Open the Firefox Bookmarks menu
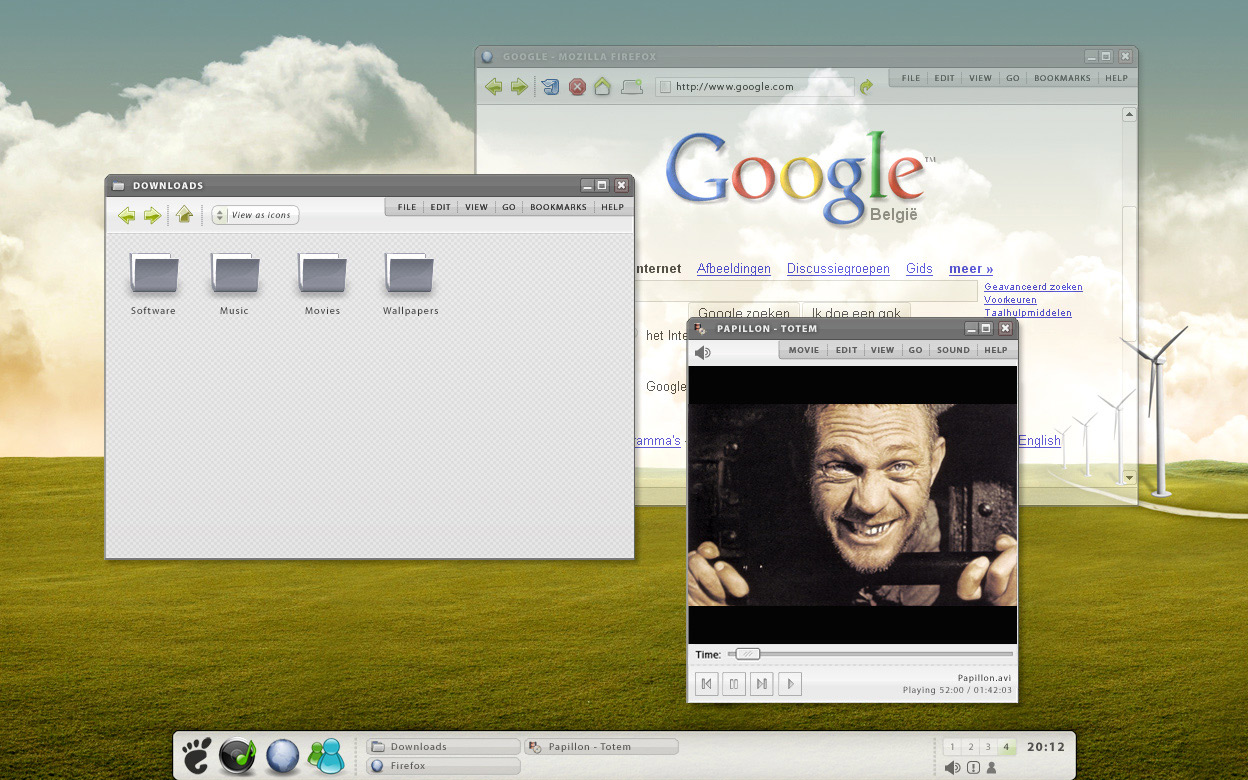1248x780 pixels. tap(1062, 78)
